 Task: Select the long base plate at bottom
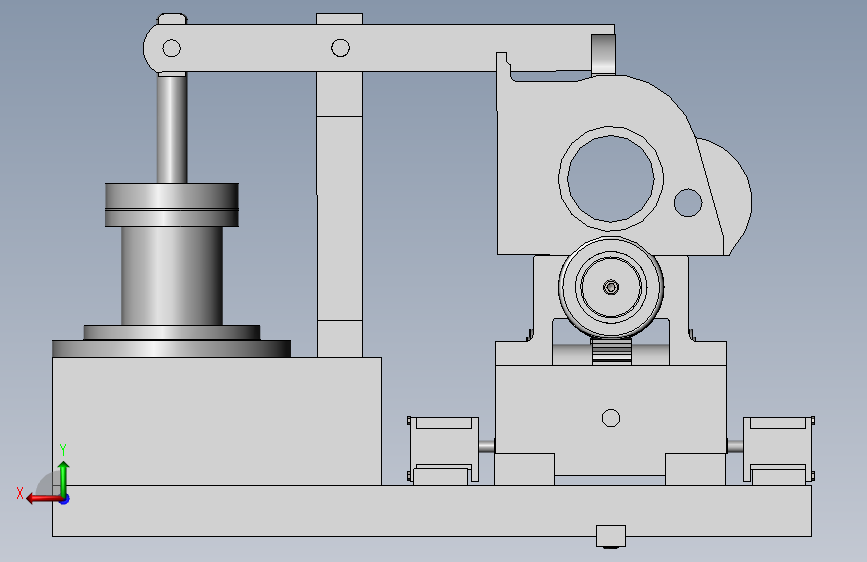[x=432, y=511]
